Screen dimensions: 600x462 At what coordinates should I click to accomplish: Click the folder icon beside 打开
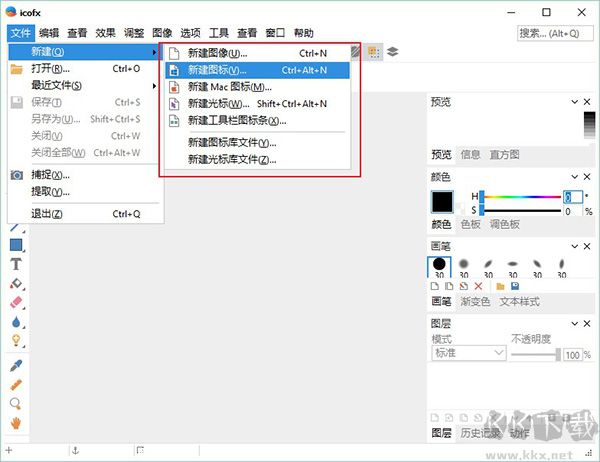pyautogui.click(x=16, y=69)
